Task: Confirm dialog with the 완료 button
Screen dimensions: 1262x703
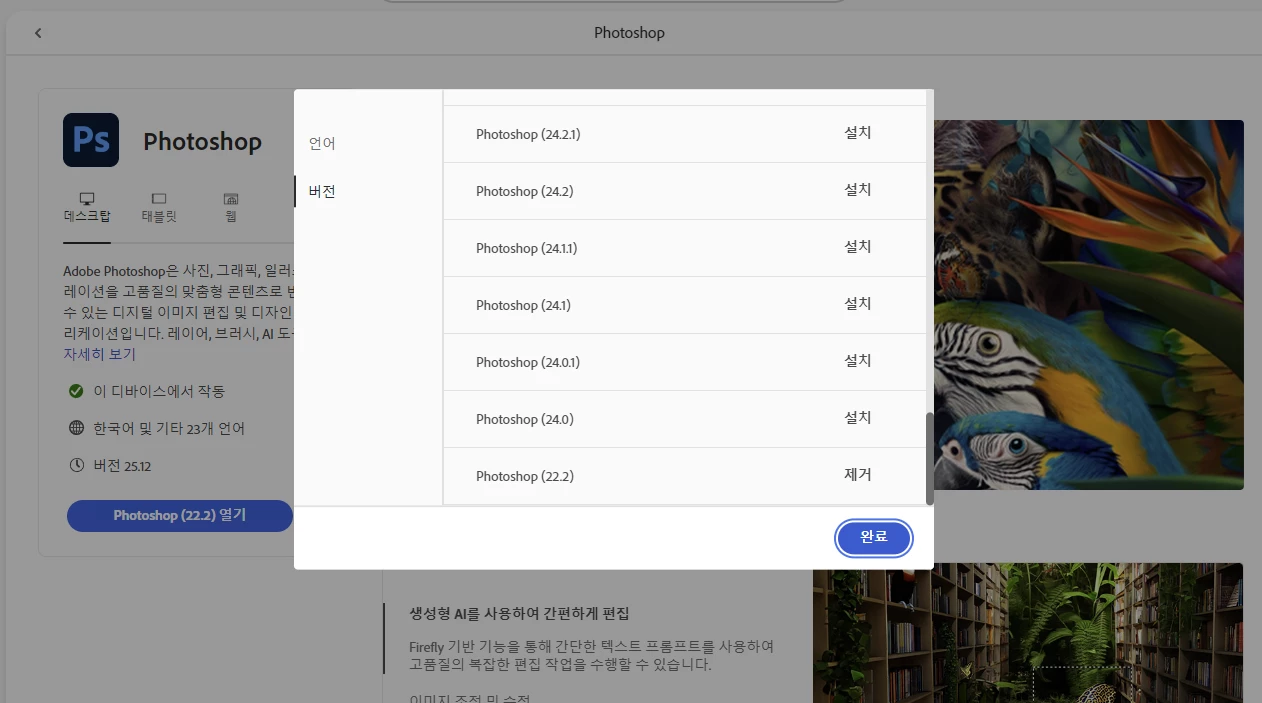Action: [874, 537]
